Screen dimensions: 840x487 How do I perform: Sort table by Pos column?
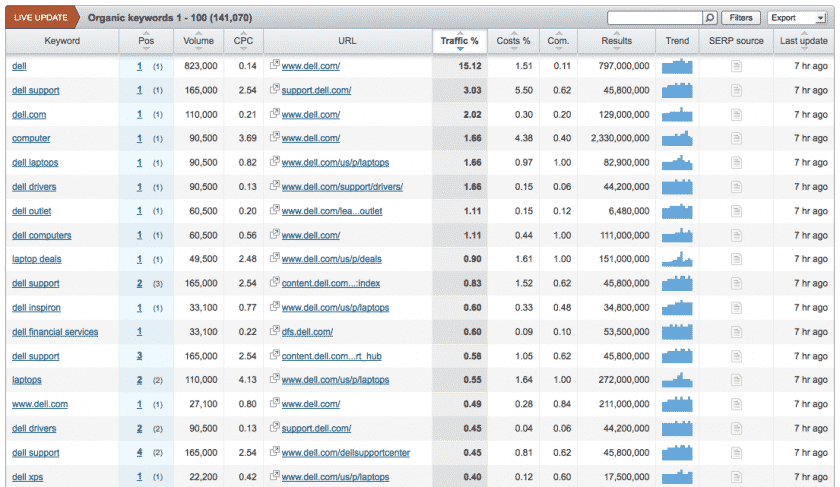(146, 41)
